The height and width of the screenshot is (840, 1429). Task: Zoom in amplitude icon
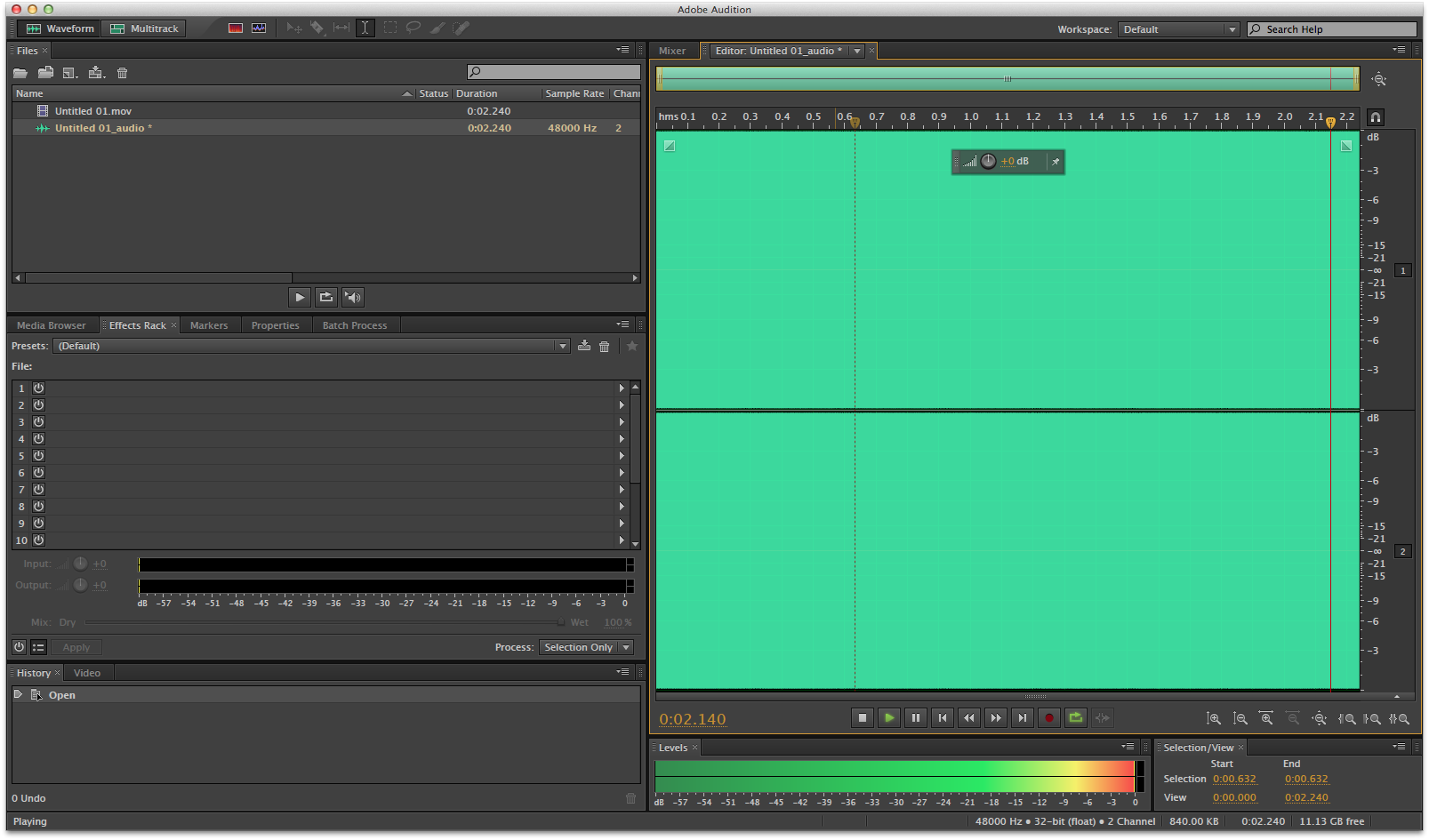(x=1213, y=718)
